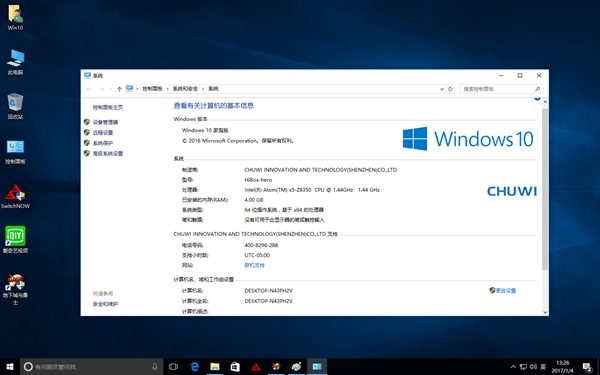The height and width of the screenshot is (375, 600).
Task: Open the This PC (此电脑) desktop icon
Action: [x=15, y=62]
